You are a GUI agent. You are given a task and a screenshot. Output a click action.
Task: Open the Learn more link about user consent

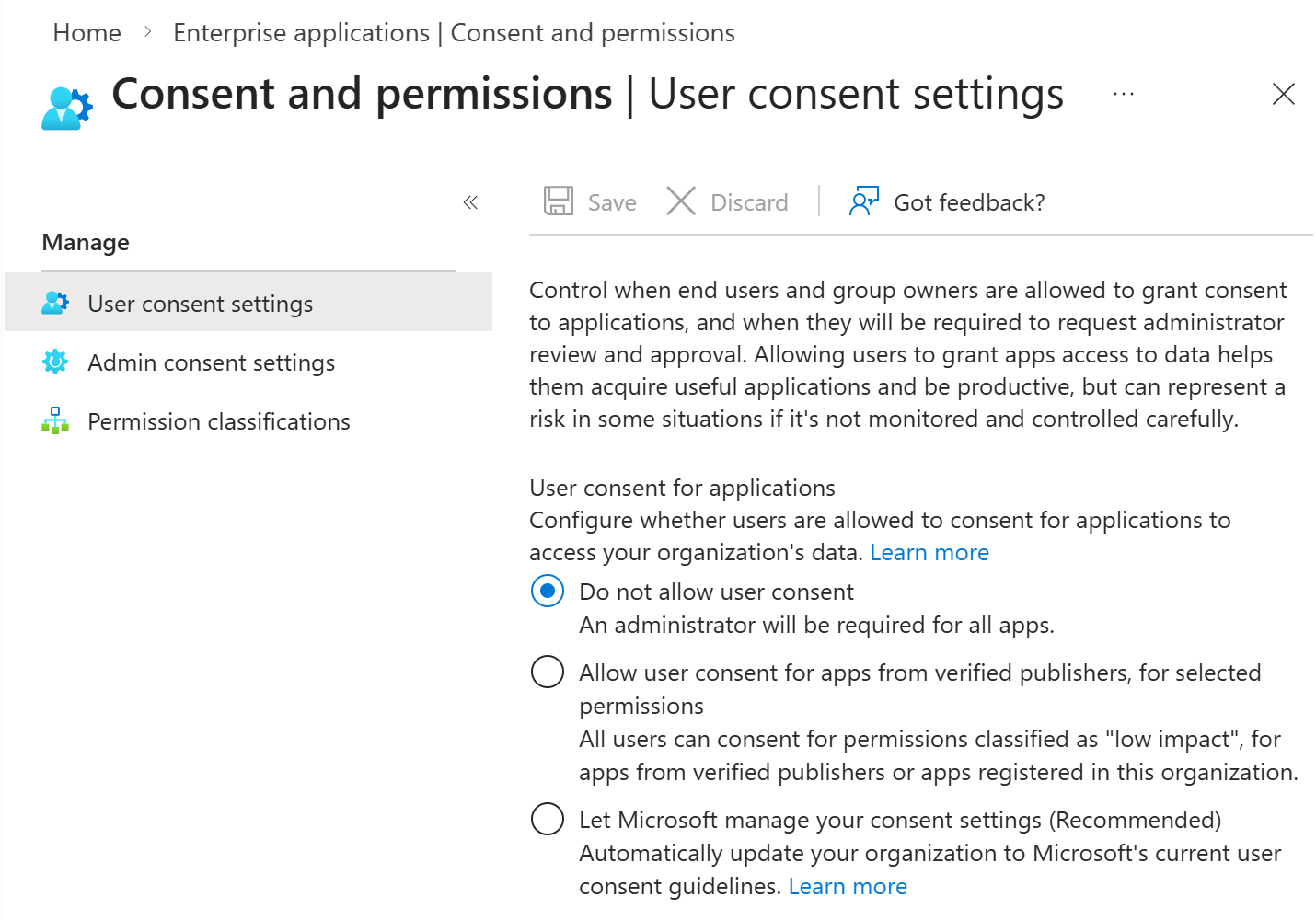(x=929, y=552)
